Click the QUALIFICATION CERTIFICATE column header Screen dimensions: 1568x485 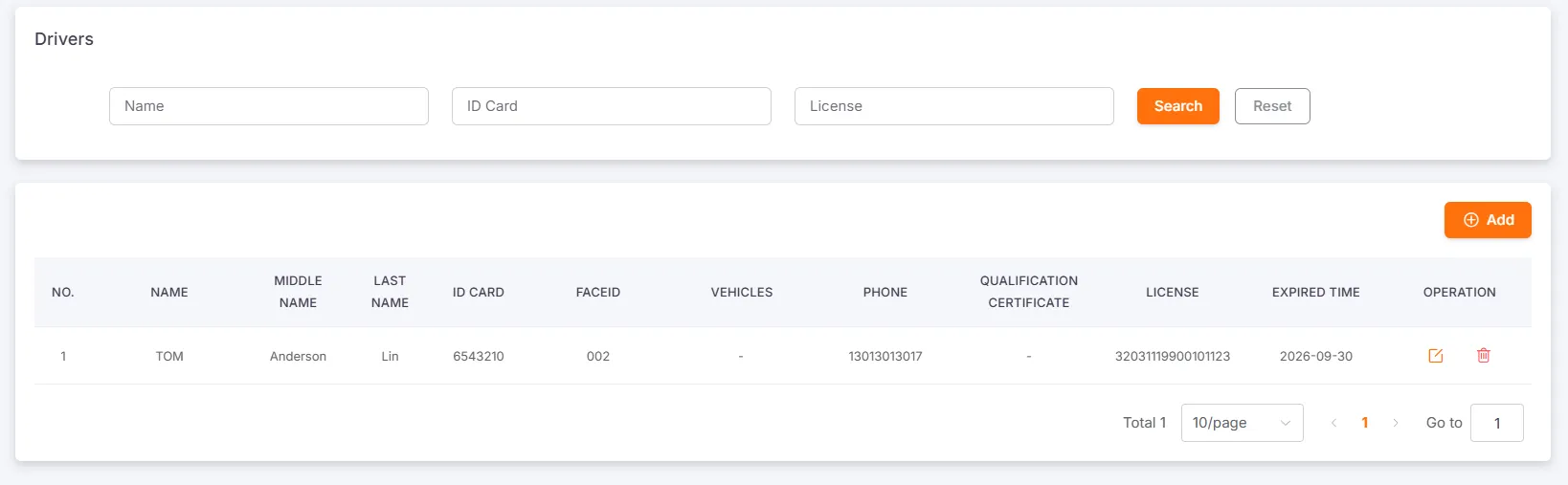(1029, 292)
